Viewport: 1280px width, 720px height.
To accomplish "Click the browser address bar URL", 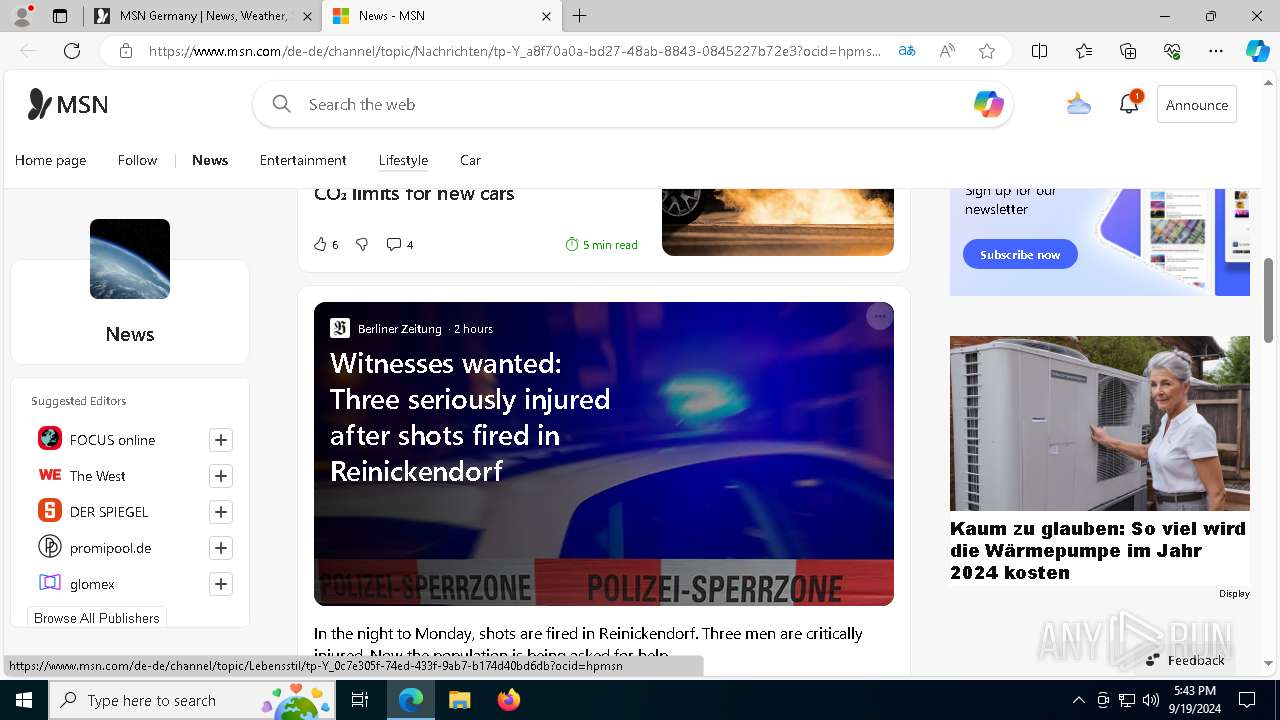I will (515, 51).
